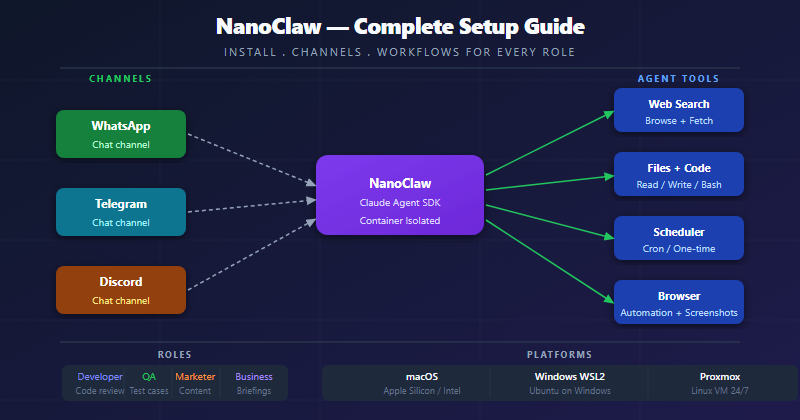Click the Linux VM 24/7 text
Image resolution: width=800 pixels, height=420 pixels.
720,391
